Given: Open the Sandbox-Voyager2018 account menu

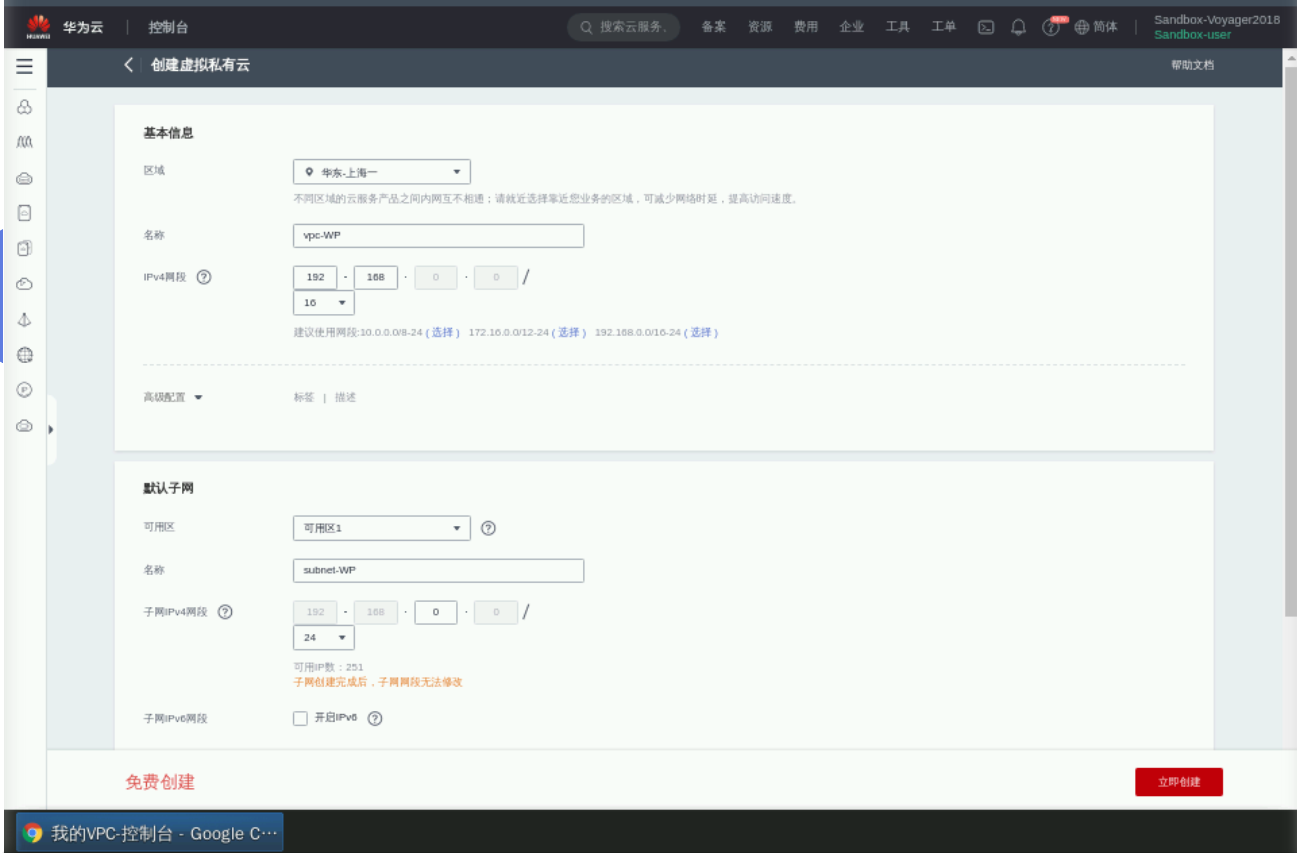Looking at the screenshot, I should click(x=1216, y=19).
